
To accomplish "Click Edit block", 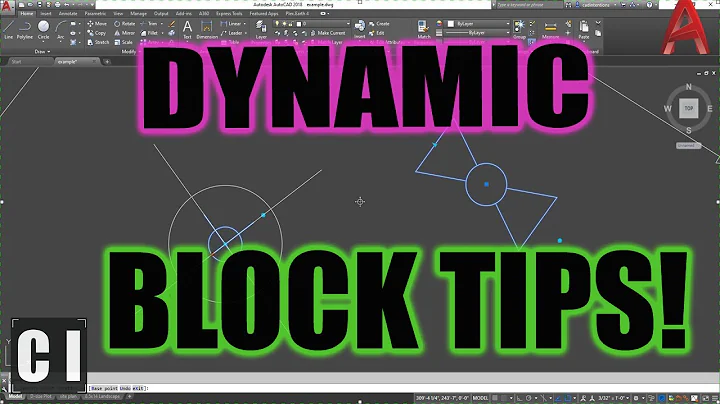I will click(x=377, y=33).
